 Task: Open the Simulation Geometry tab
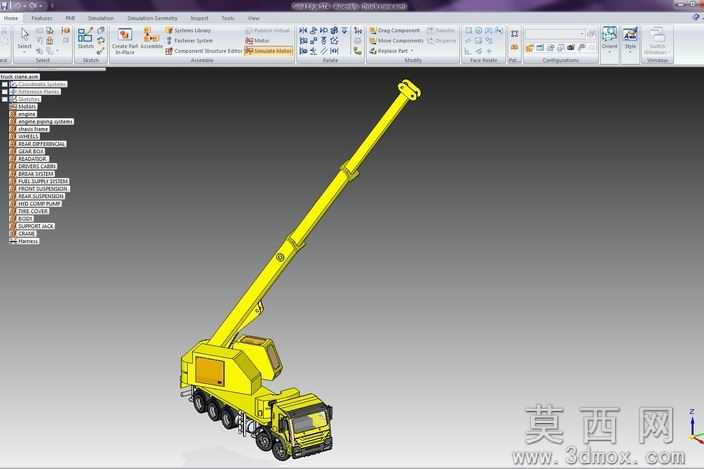152,18
